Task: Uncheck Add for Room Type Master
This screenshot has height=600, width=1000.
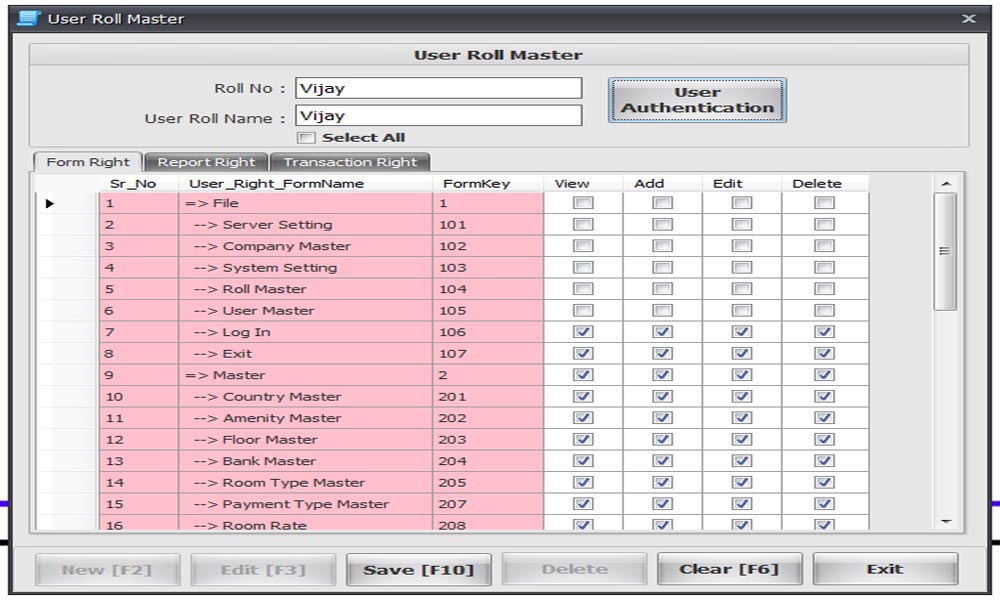Action: tap(662, 482)
